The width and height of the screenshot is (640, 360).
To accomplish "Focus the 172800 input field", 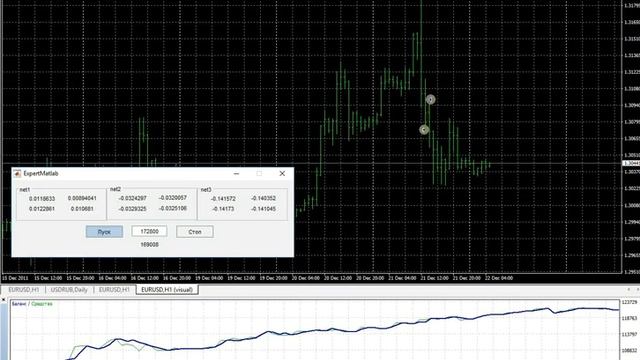I will [149, 231].
